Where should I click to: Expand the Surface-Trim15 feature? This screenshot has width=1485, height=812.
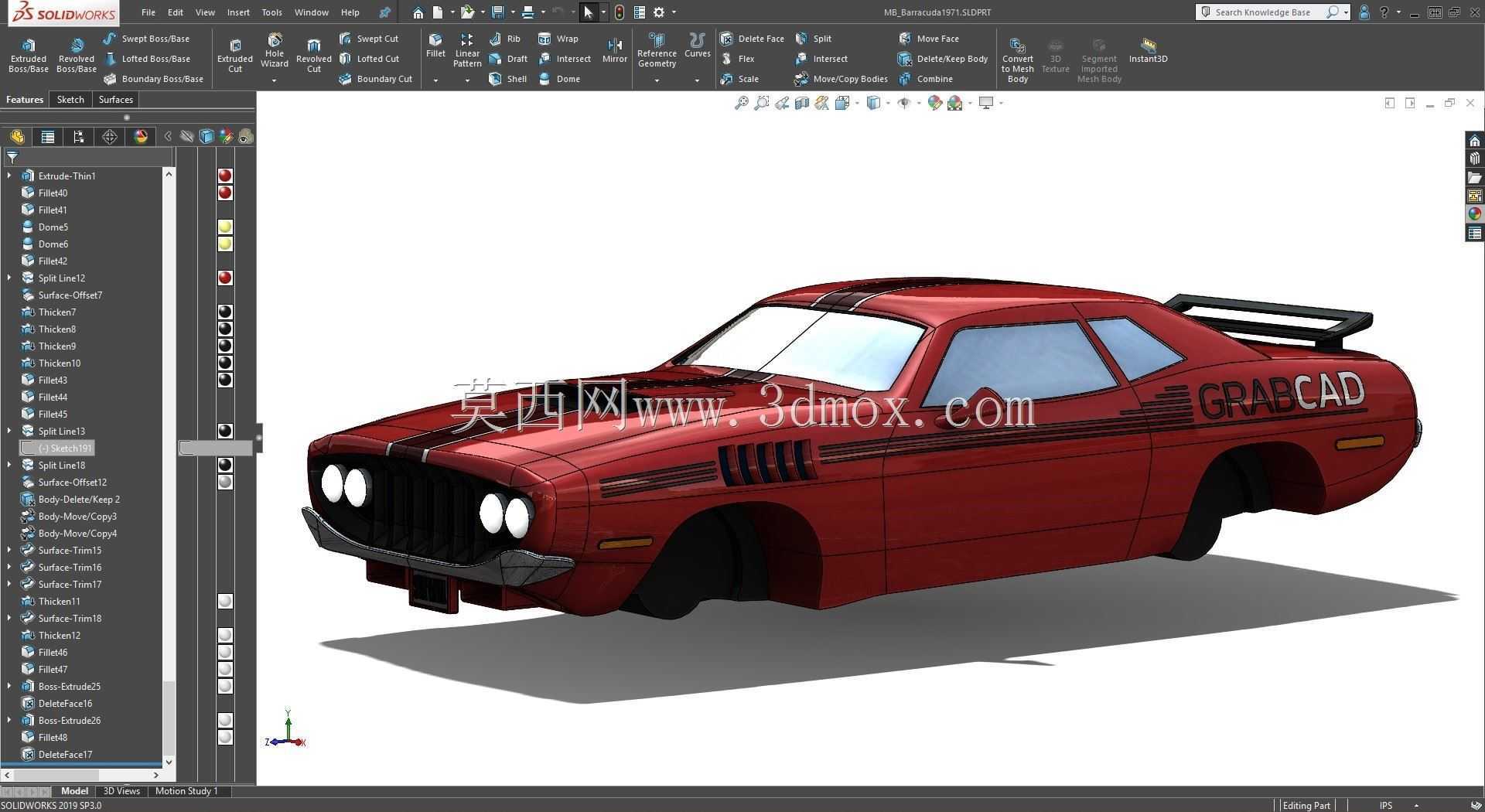point(9,550)
